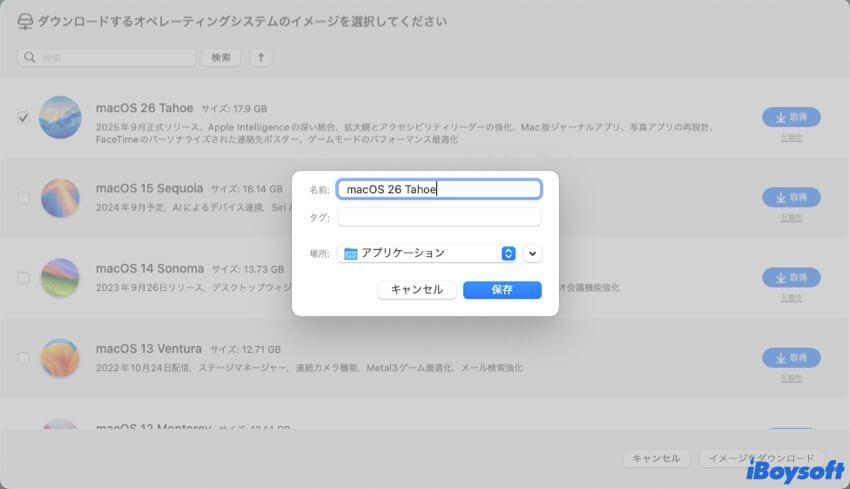Image resolution: width=850 pixels, height=489 pixels.
Task: Click 取得 button for macOS 13 Ventura
Action: tap(791, 358)
